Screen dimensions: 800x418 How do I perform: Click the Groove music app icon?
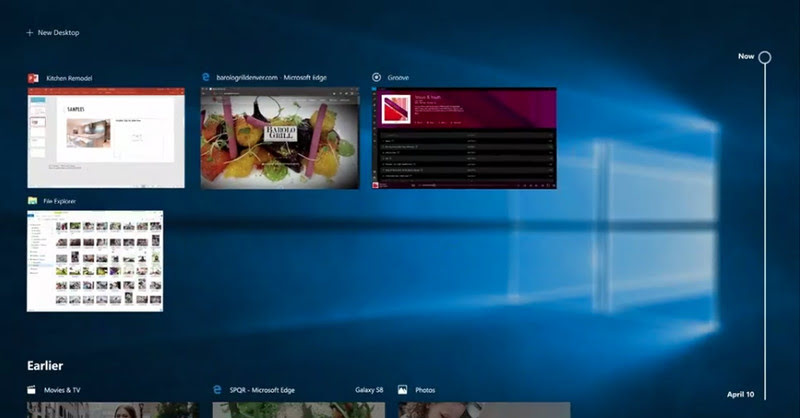[376, 77]
